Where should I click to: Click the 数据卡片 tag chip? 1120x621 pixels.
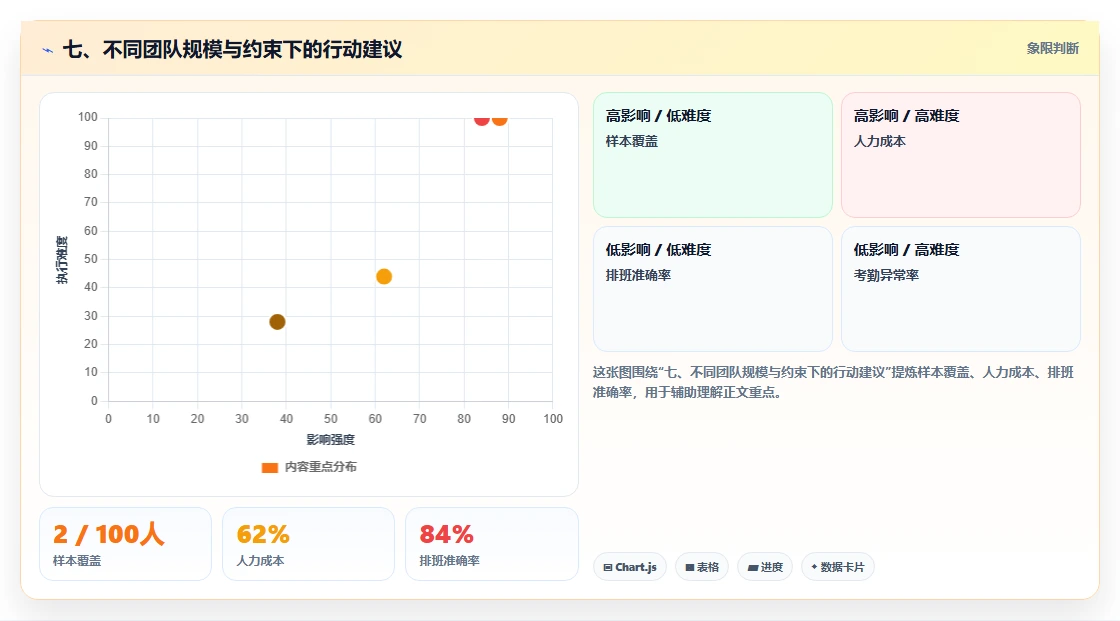point(838,567)
